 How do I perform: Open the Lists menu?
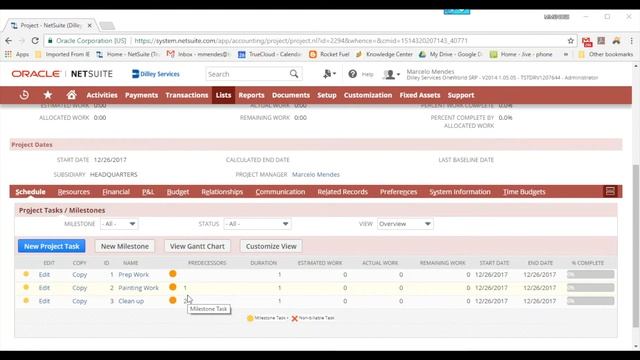[x=223, y=95]
